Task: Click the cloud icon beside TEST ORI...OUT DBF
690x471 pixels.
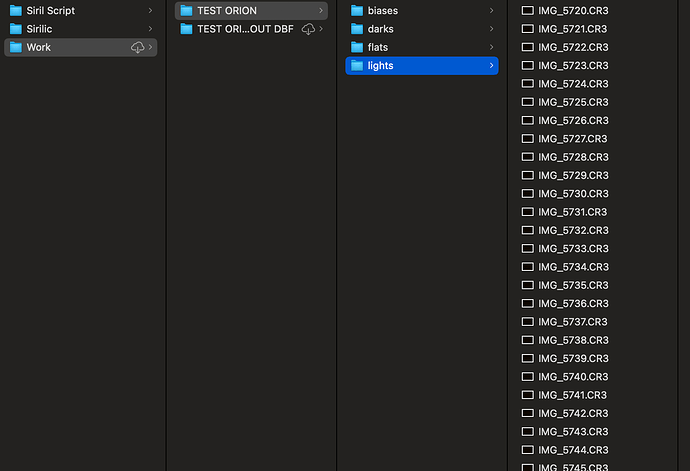Action: [308, 29]
